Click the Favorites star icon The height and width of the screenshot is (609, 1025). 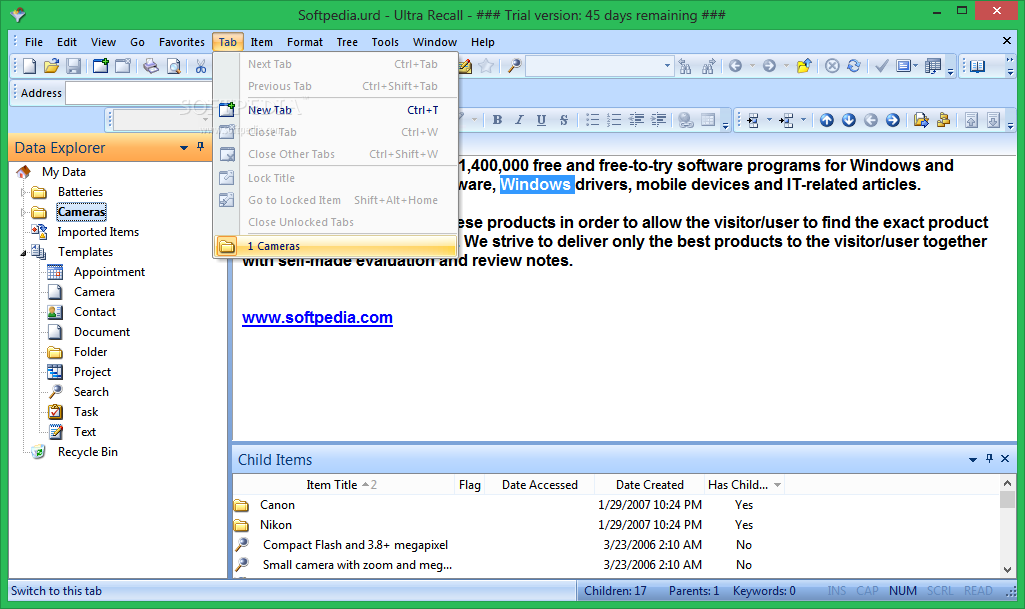[486, 65]
